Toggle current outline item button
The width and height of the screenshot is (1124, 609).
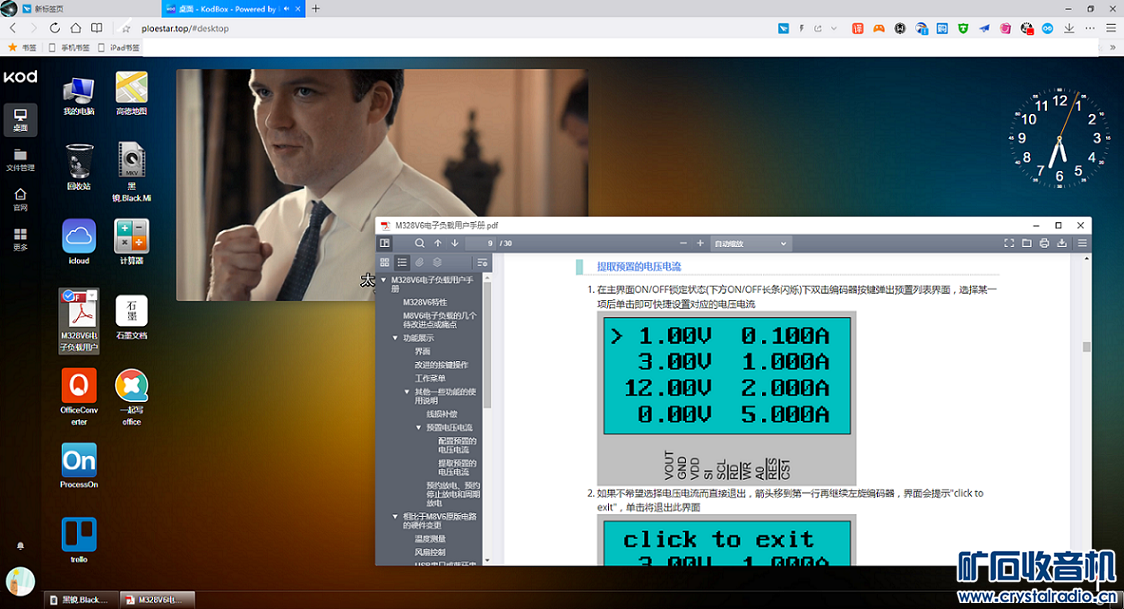[482, 262]
